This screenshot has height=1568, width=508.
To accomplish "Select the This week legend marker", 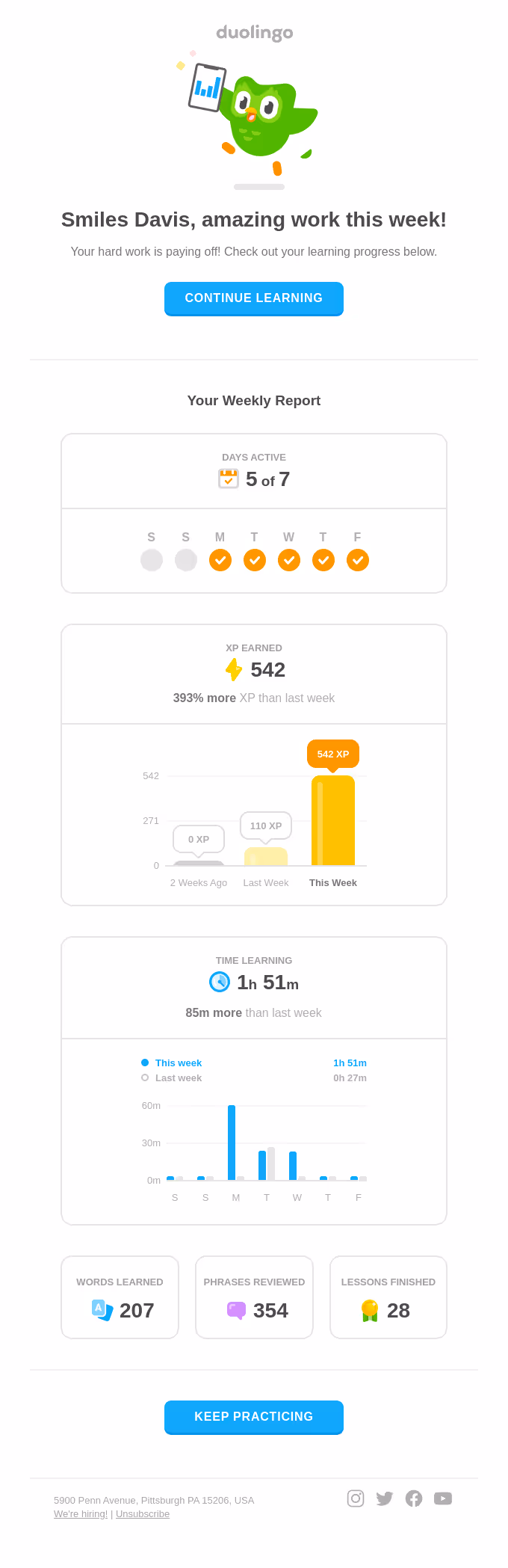I will point(144,1063).
